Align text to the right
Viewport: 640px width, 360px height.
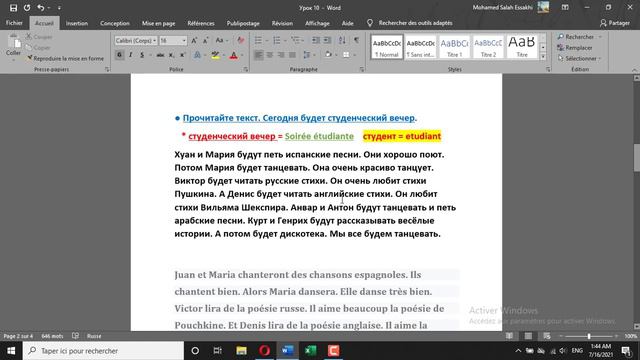click(x=281, y=55)
